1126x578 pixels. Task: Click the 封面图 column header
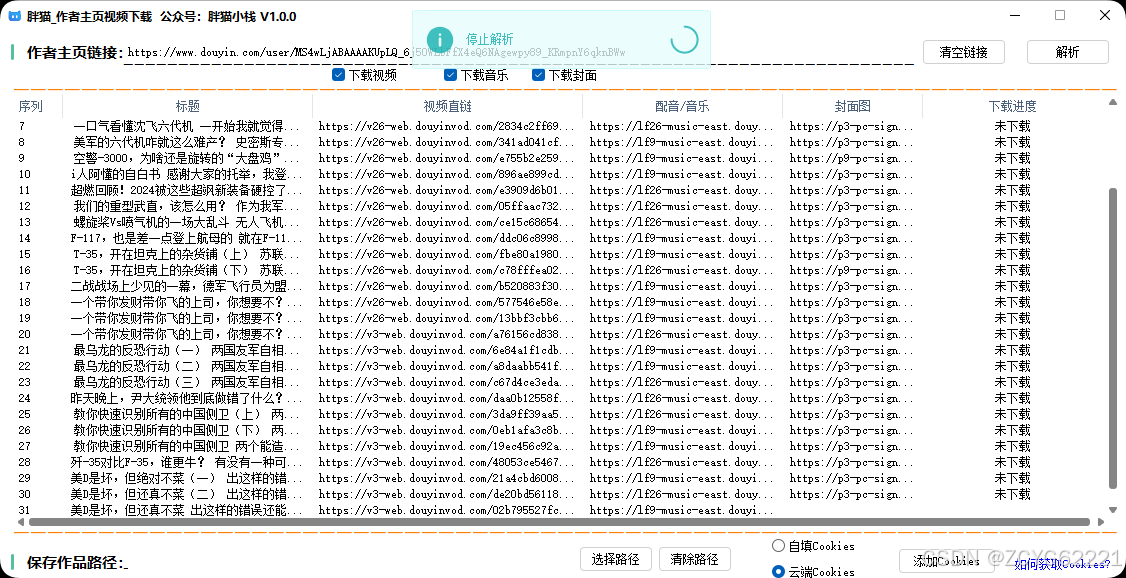tap(852, 106)
